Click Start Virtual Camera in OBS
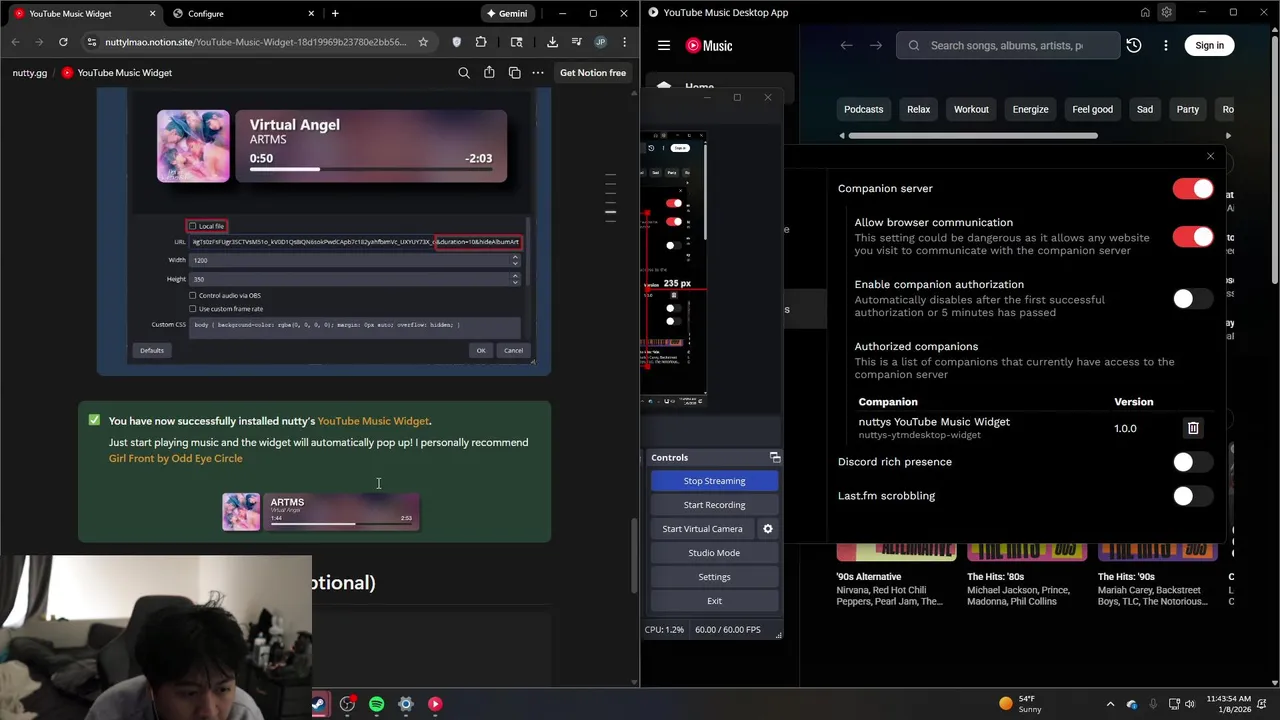The width and height of the screenshot is (1280, 720). (702, 529)
